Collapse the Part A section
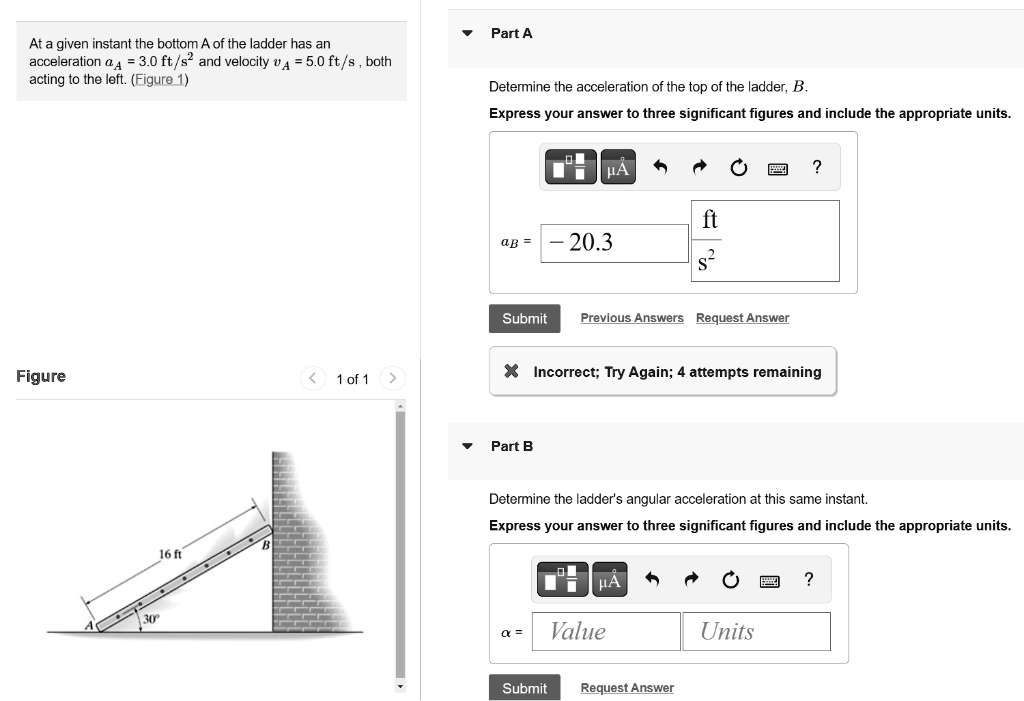This screenshot has width=1024, height=701. click(x=467, y=33)
